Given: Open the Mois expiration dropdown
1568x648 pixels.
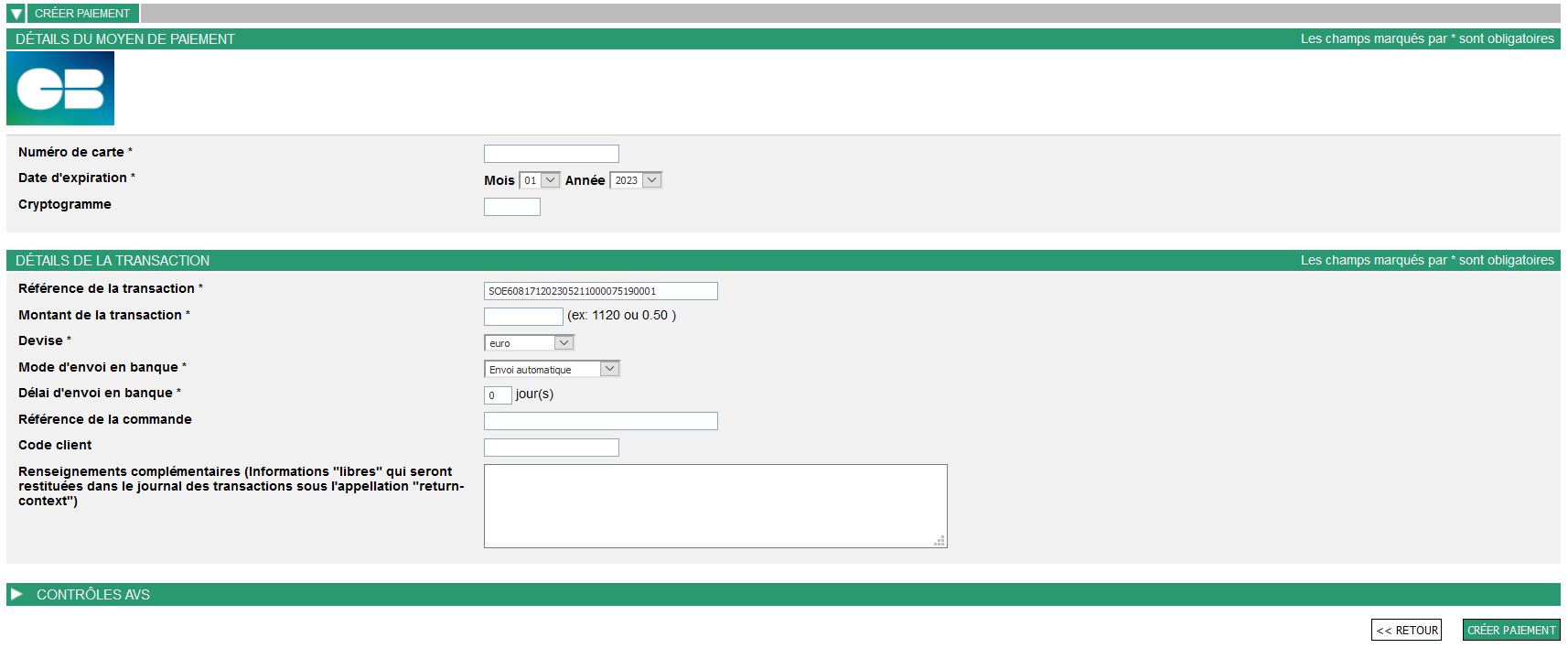Looking at the screenshot, I should (540, 180).
